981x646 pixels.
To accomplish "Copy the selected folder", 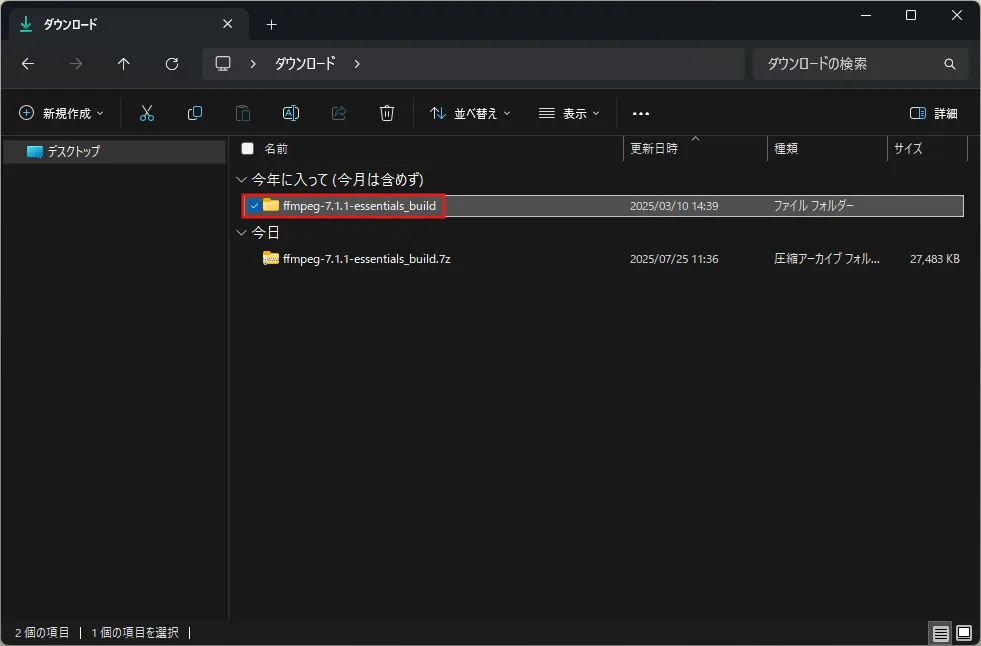I will pyautogui.click(x=195, y=113).
